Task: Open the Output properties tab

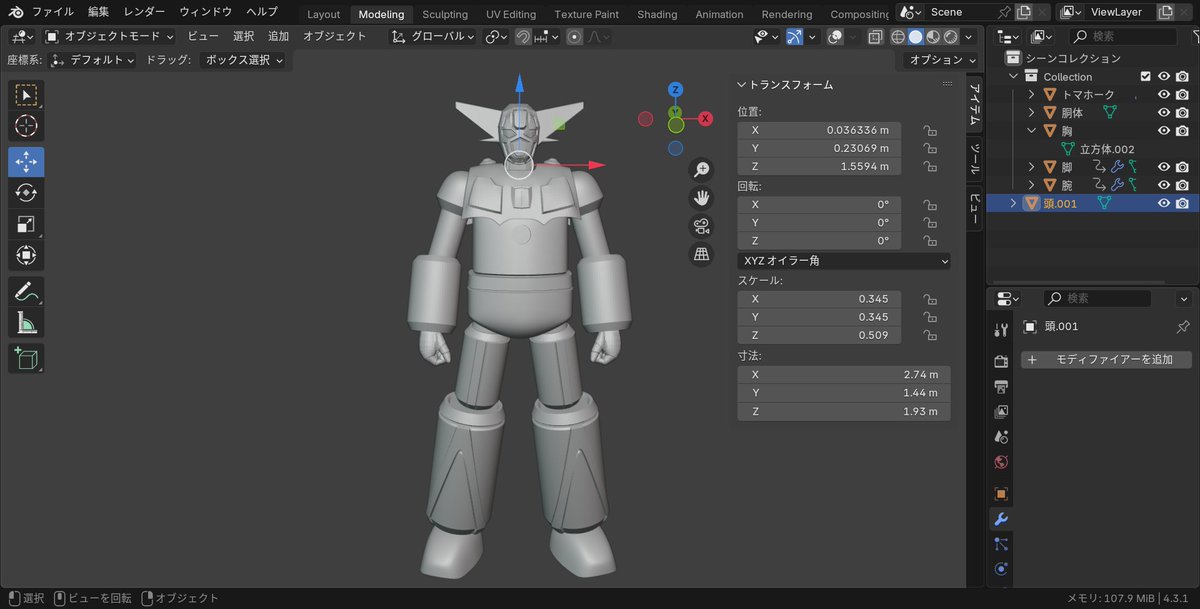Action: pos(1001,387)
